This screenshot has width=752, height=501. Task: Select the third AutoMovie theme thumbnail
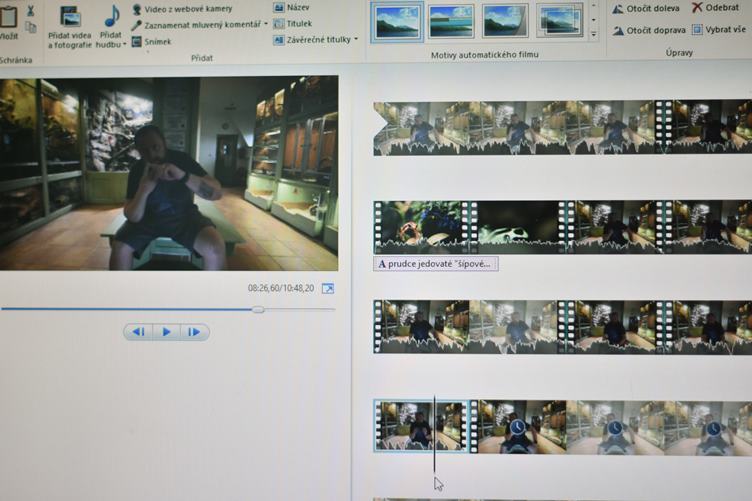(505, 21)
